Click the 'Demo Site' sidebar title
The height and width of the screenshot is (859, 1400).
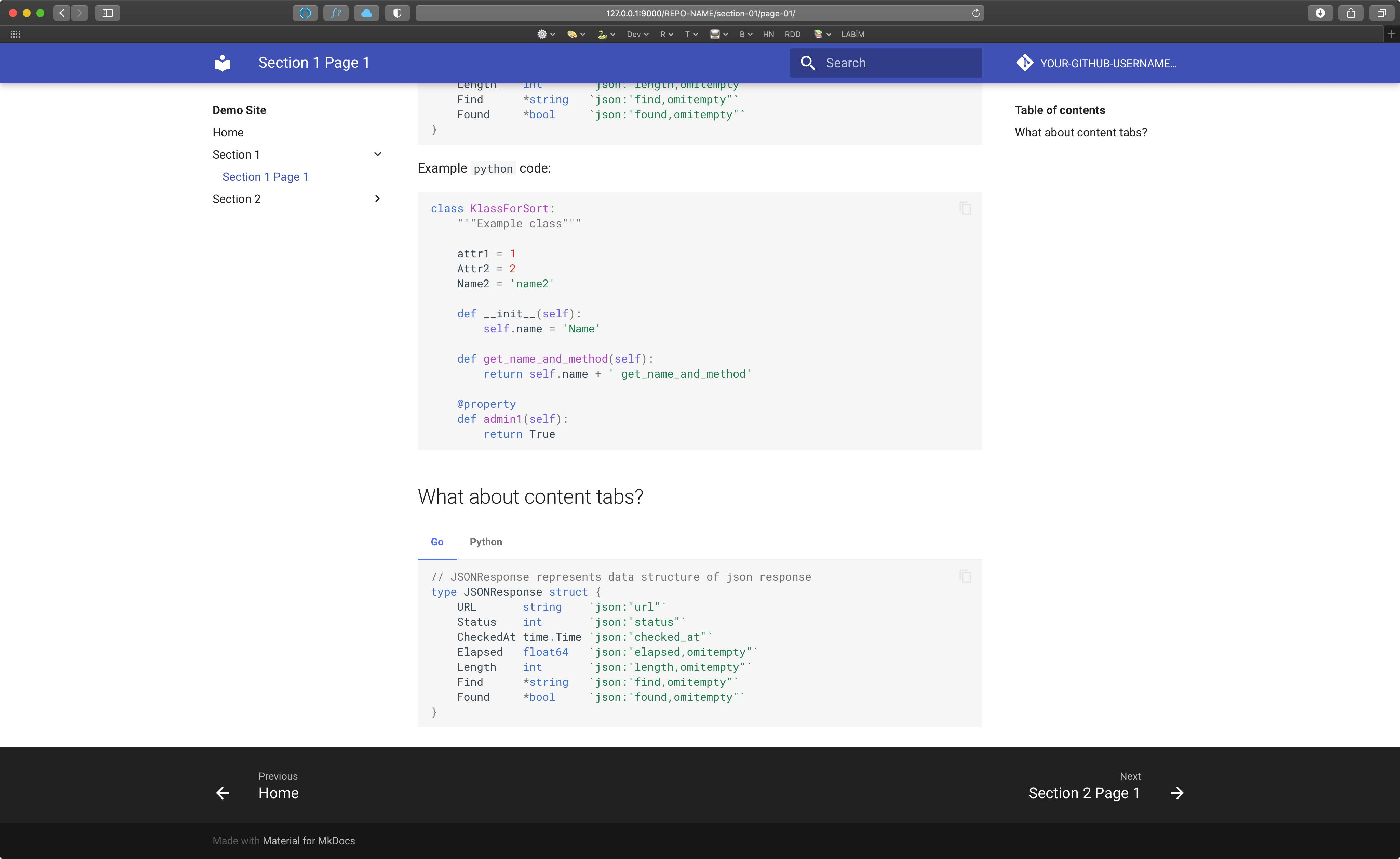pyautogui.click(x=239, y=110)
